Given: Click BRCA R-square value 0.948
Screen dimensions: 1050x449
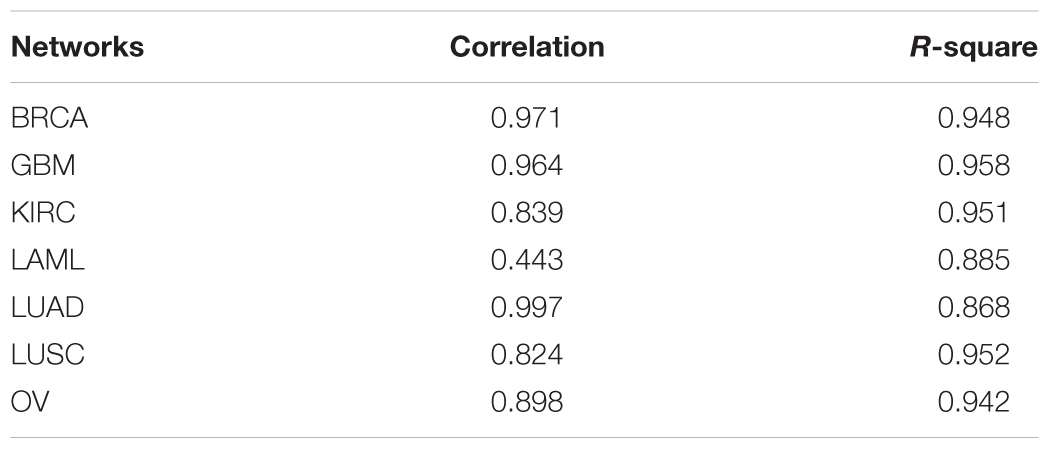Looking at the screenshot, I should pyautogui.click(x=974, y=118).
